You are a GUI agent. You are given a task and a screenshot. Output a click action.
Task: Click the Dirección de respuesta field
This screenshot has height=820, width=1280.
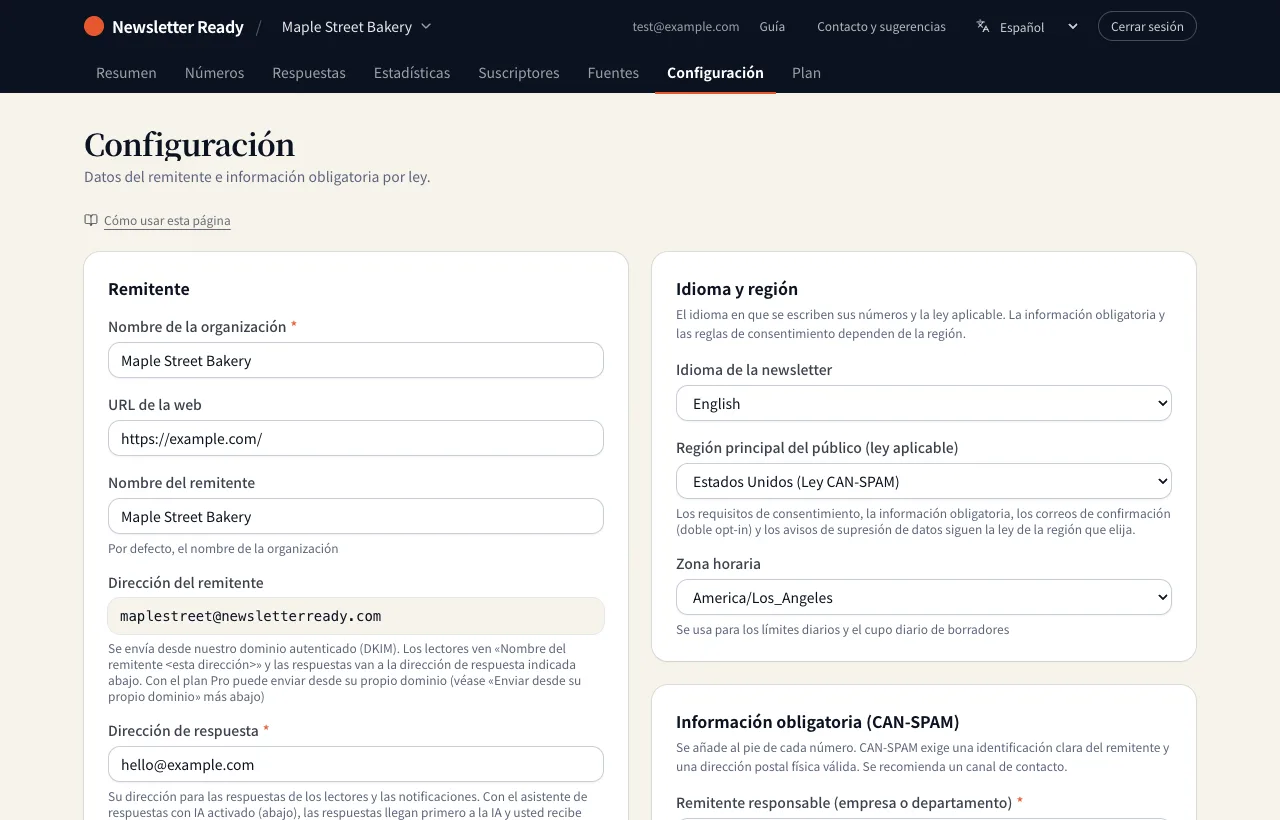356,764
